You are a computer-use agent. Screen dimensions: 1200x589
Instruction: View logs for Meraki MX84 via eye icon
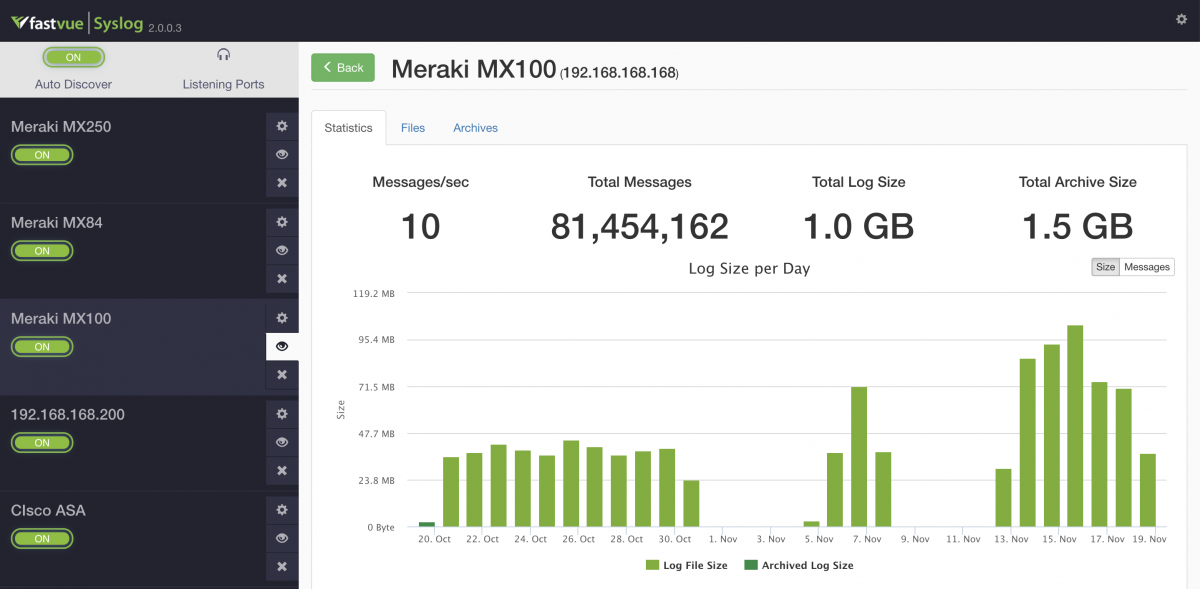coord(281,250)
